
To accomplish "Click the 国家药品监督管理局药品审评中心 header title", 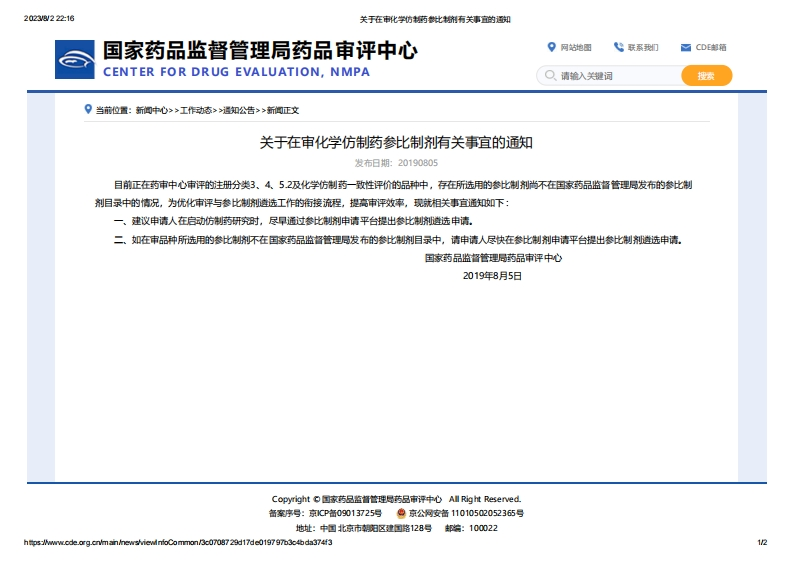I will point(260,51).
